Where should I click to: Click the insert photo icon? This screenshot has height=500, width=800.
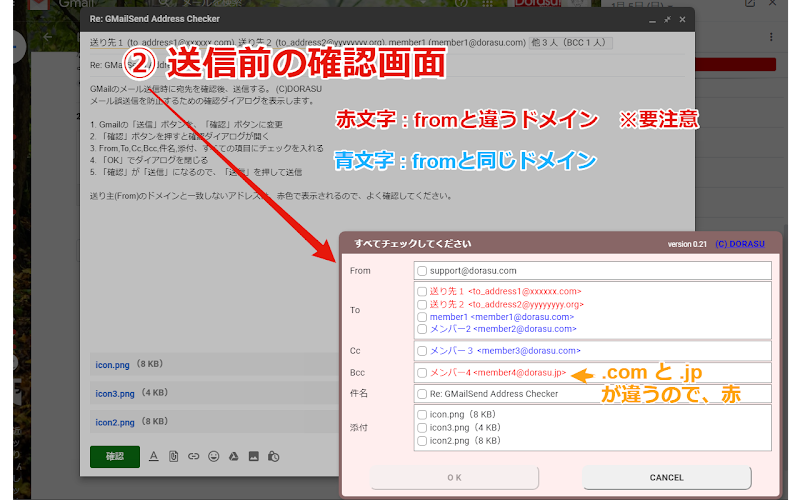point(254,457)
